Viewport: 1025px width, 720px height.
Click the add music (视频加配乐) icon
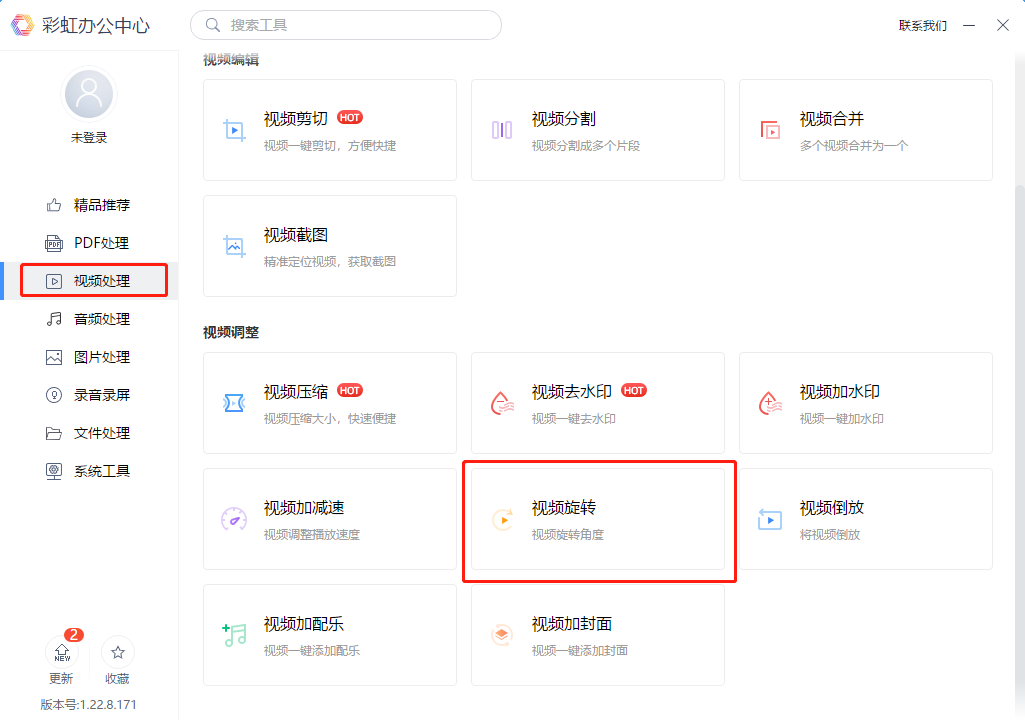click(x=234, y=635)
